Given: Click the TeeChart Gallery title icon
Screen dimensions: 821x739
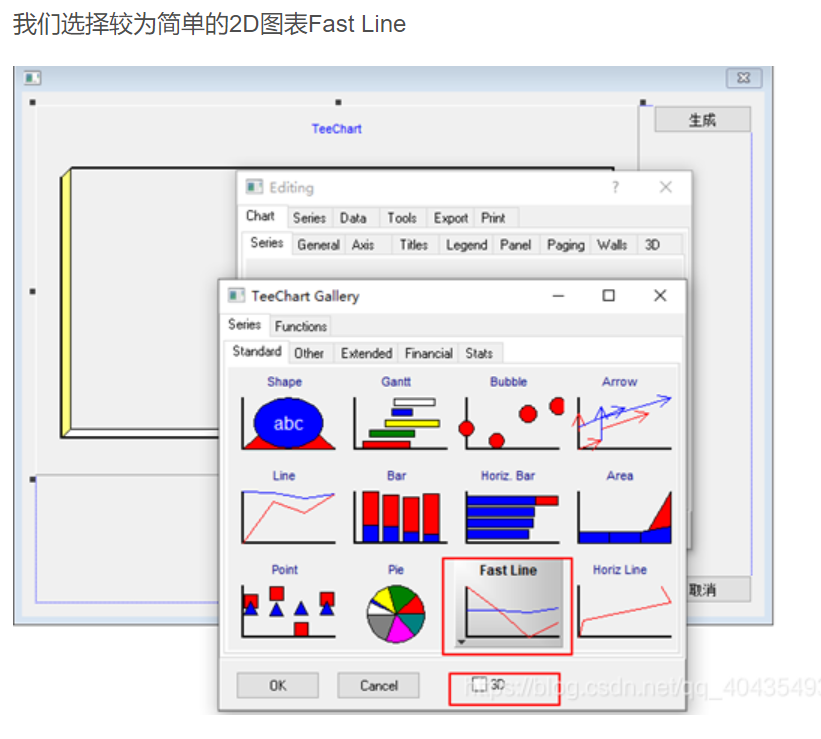Looking at the screenshot, I should click(236, 295).
